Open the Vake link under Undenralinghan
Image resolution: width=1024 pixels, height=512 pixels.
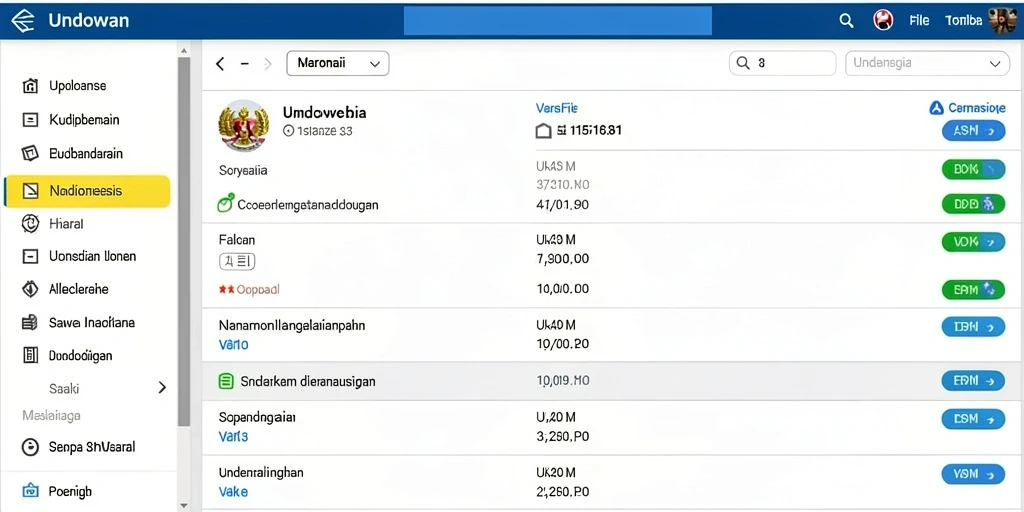coord(233,491)
